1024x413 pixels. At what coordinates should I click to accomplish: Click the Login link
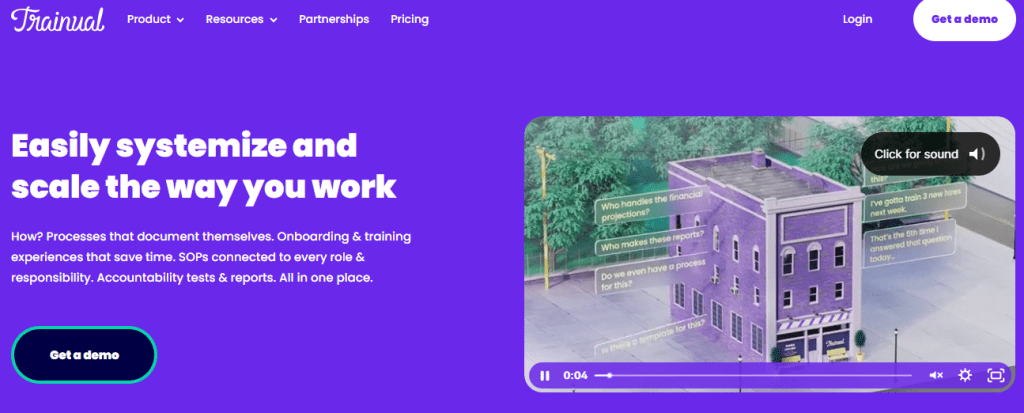point(857,20)
